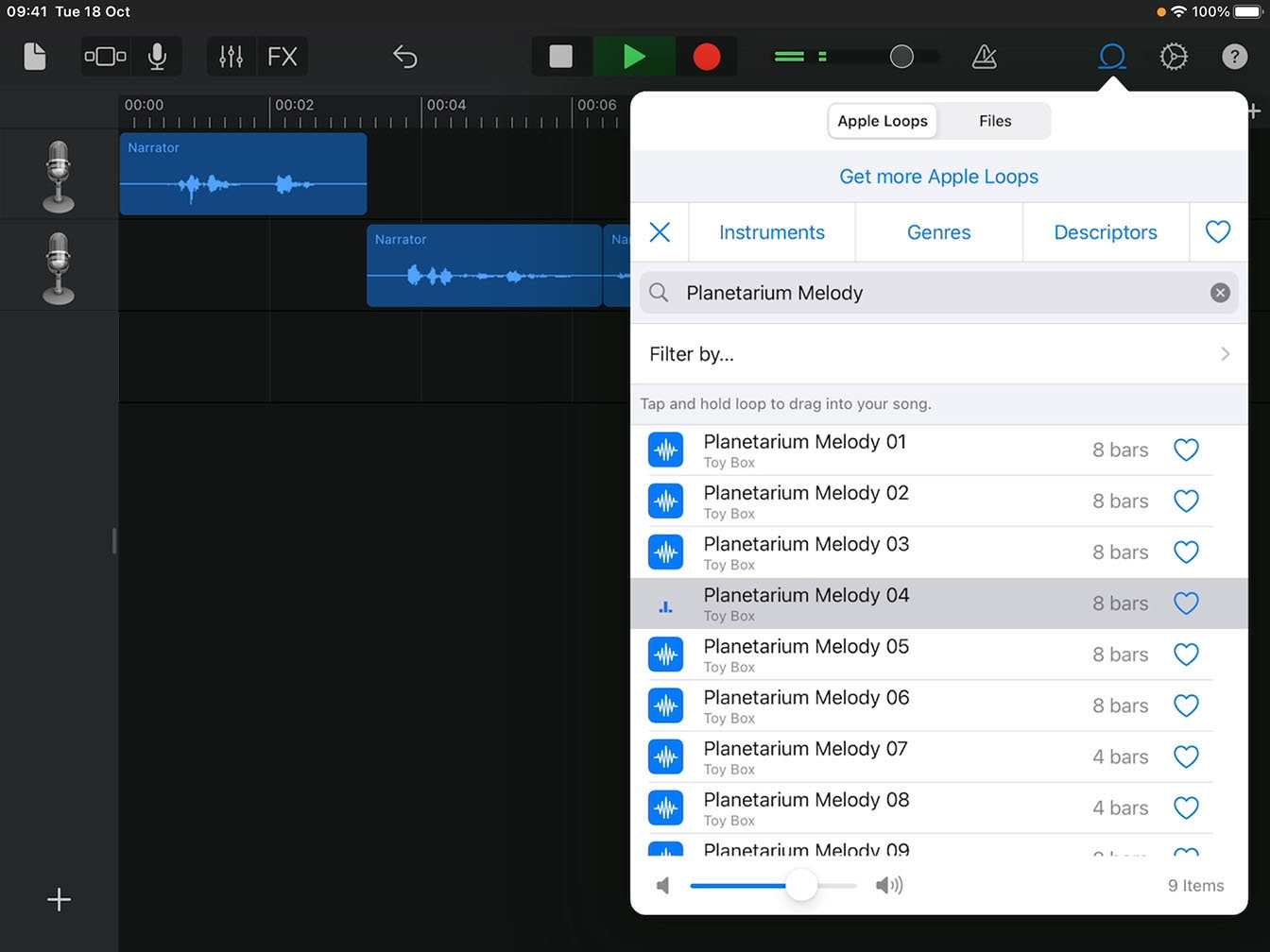Focus the loop search field
Image resolution: width=1270 pixels, height=952 pixels.
939,293
